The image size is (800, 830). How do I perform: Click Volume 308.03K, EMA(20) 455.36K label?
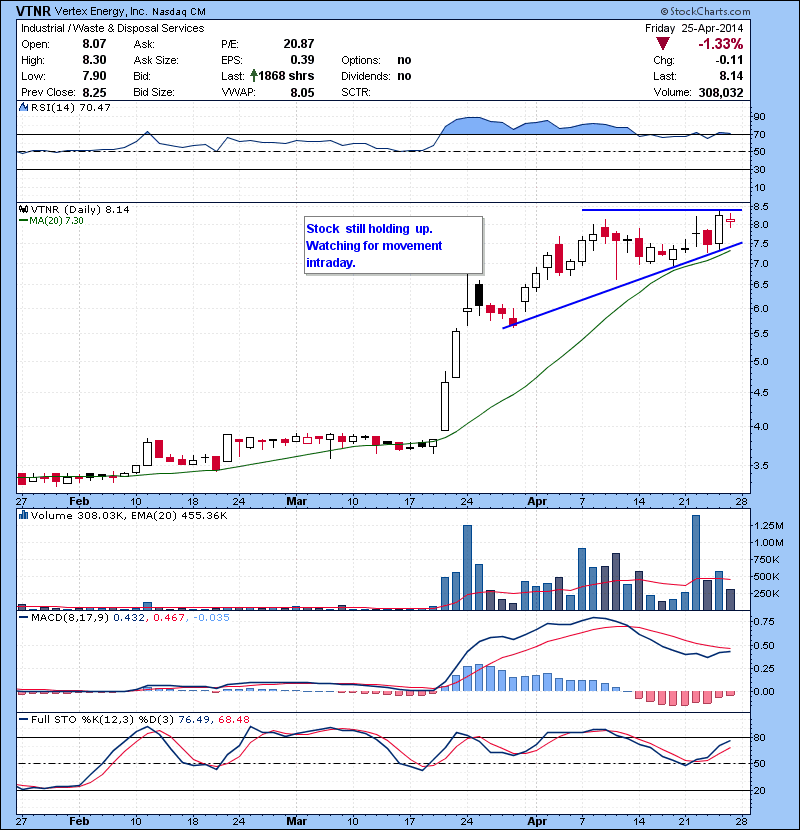point(129,515)
